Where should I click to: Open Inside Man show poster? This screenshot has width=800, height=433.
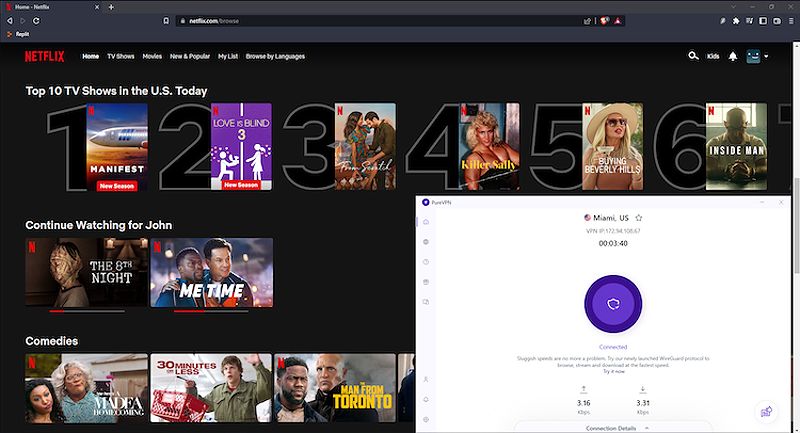(736, 147)
